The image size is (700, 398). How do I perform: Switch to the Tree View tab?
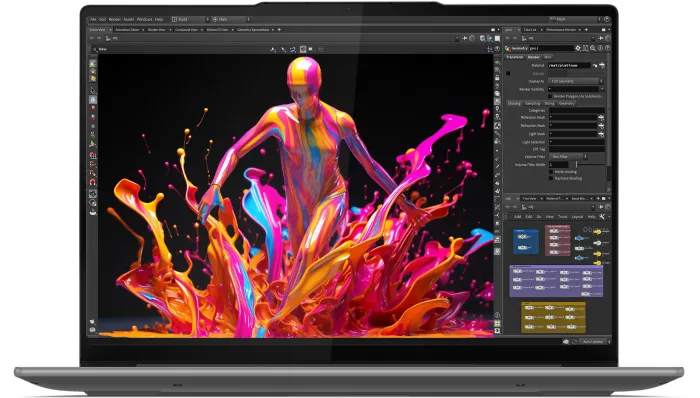(x=529, y=199)
